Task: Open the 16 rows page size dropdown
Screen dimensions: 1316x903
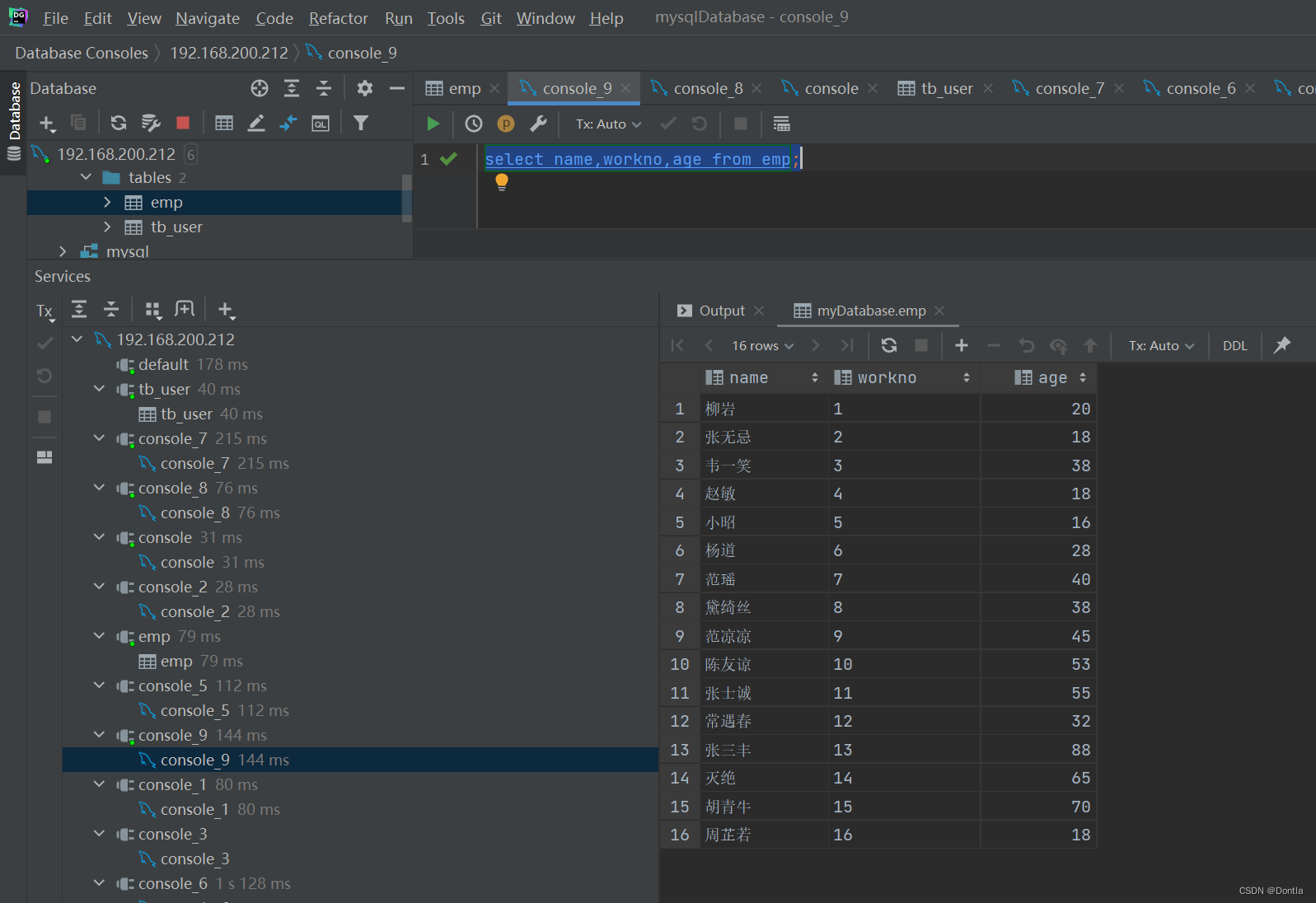Action: pyautogui.click(x=763, y=346)
